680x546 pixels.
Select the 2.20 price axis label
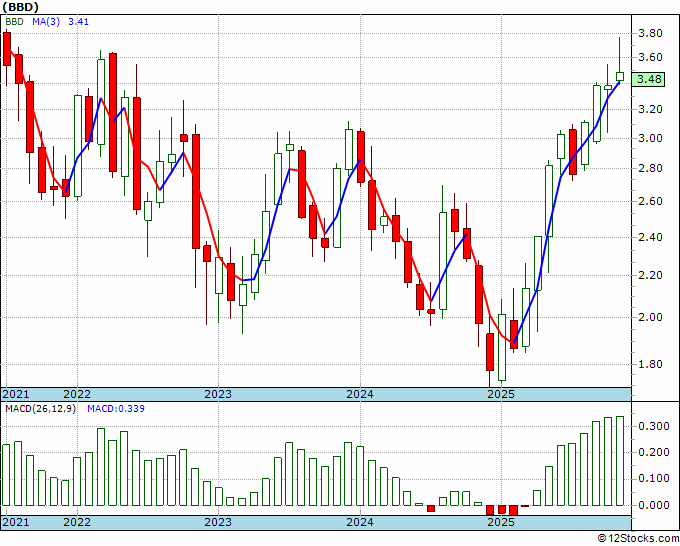tap(650, 275)
